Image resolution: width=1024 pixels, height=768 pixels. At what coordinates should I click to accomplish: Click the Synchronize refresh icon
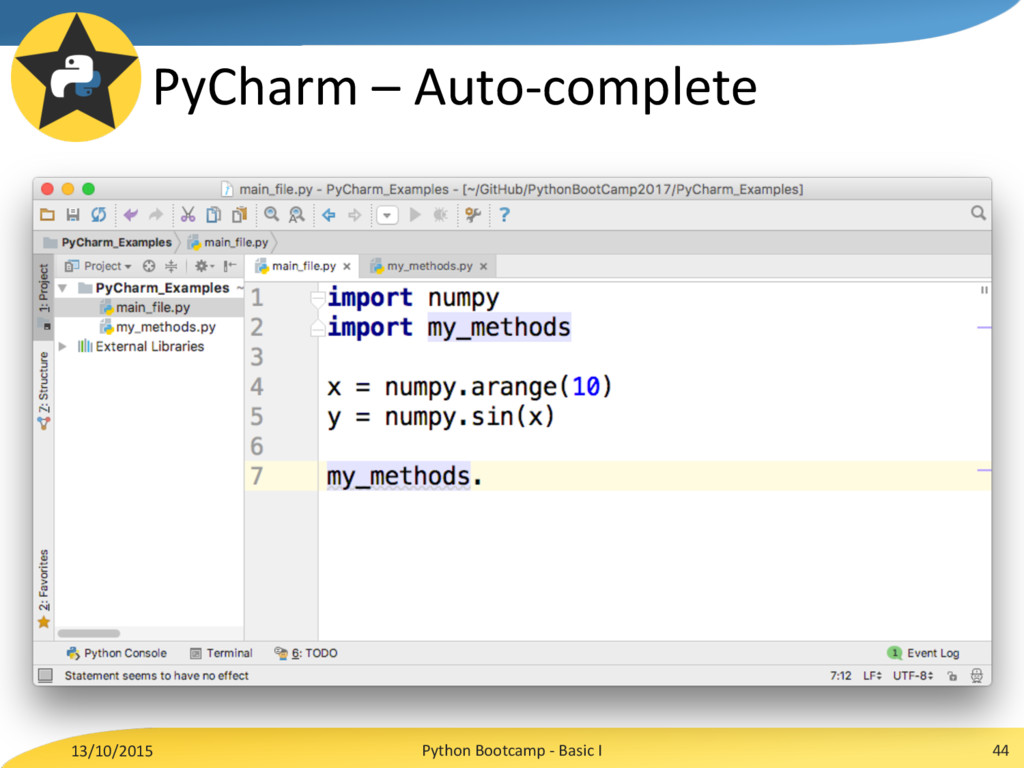(x=99, y=215)
